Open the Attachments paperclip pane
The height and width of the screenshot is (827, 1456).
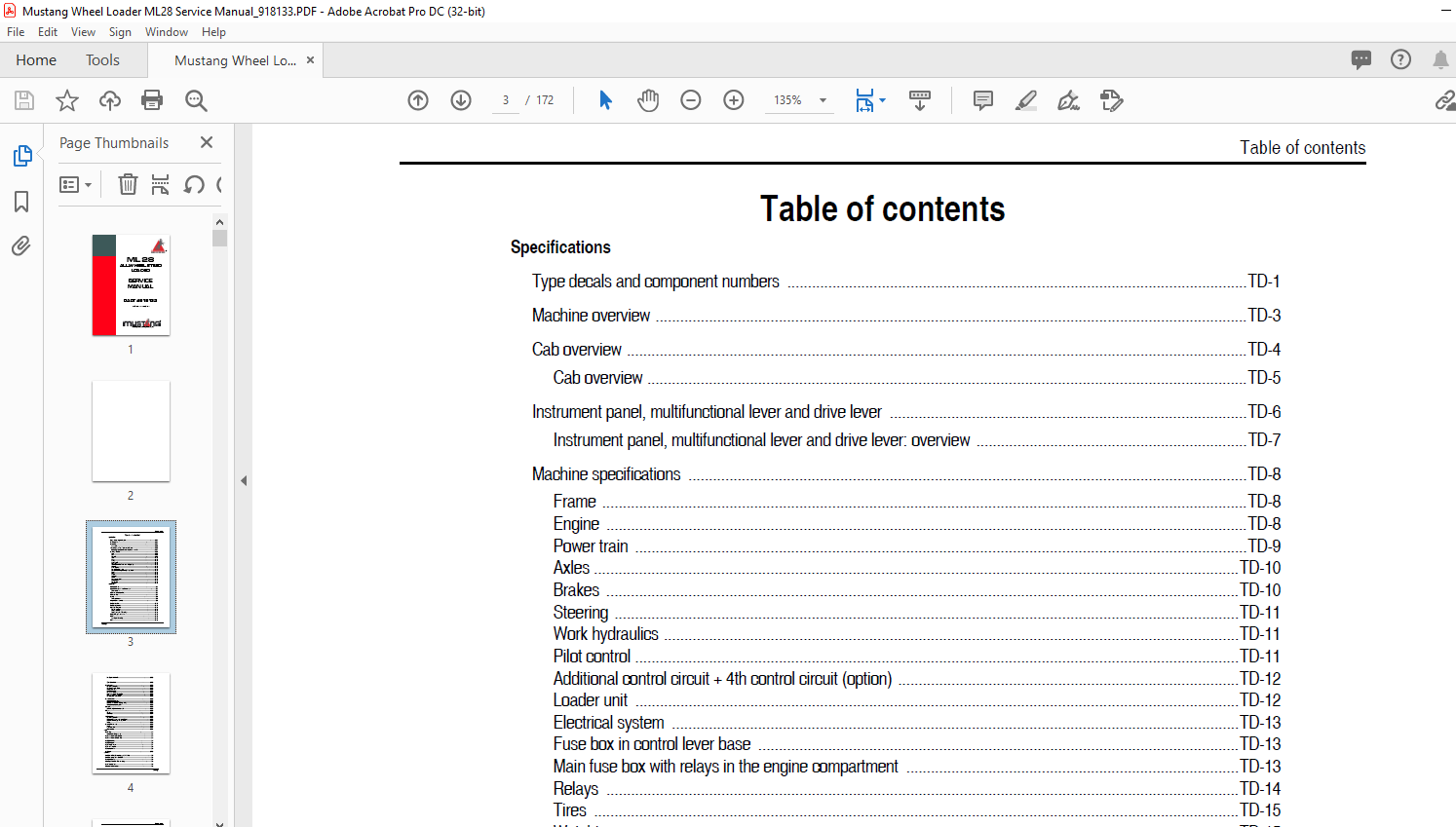(21, 245)
